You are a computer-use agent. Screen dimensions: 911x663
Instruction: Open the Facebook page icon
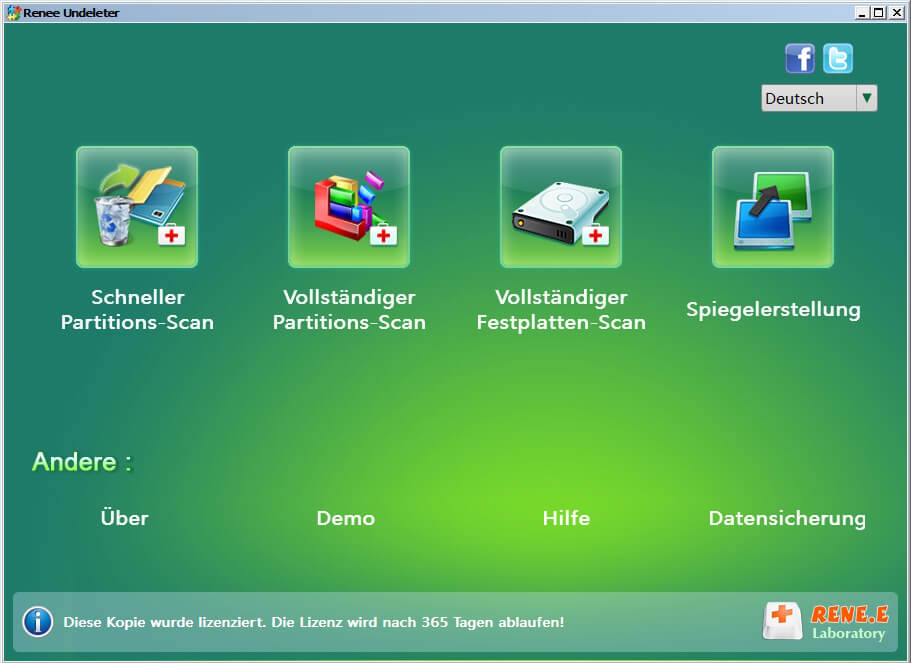pyautogui.click(x=800, y=58)
